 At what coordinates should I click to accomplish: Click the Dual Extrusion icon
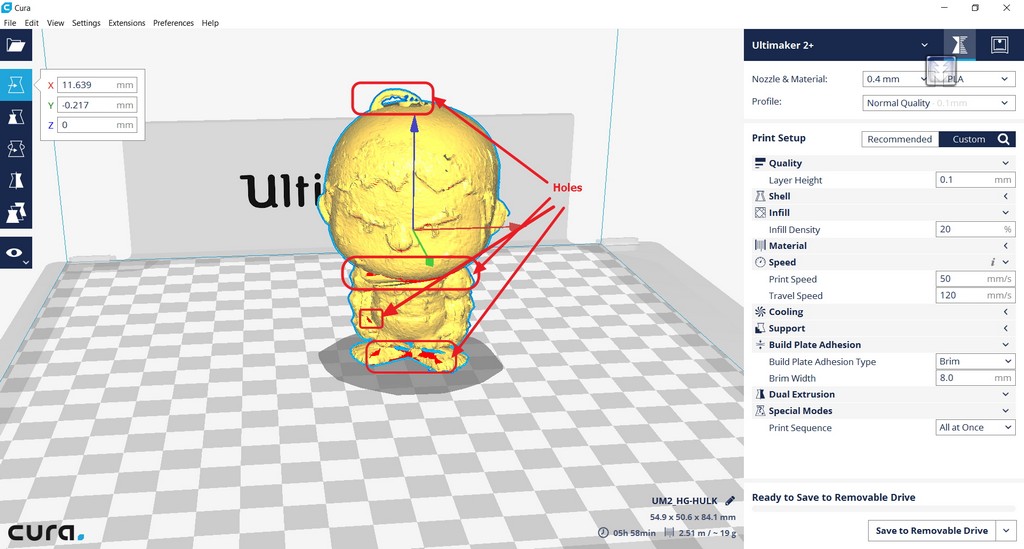(760, 394)
